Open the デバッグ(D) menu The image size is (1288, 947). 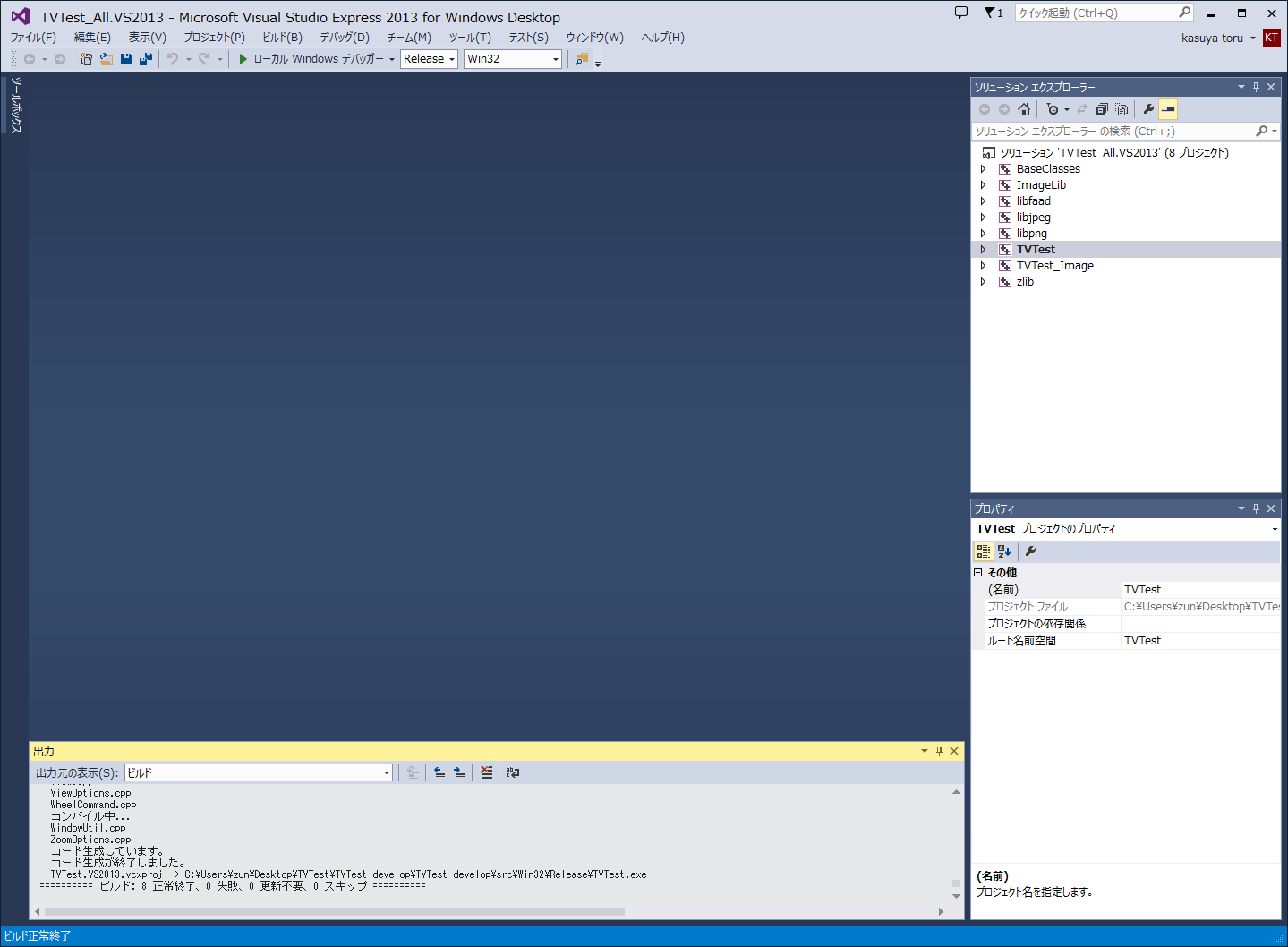pyautogui.click(x=345, y=38)
